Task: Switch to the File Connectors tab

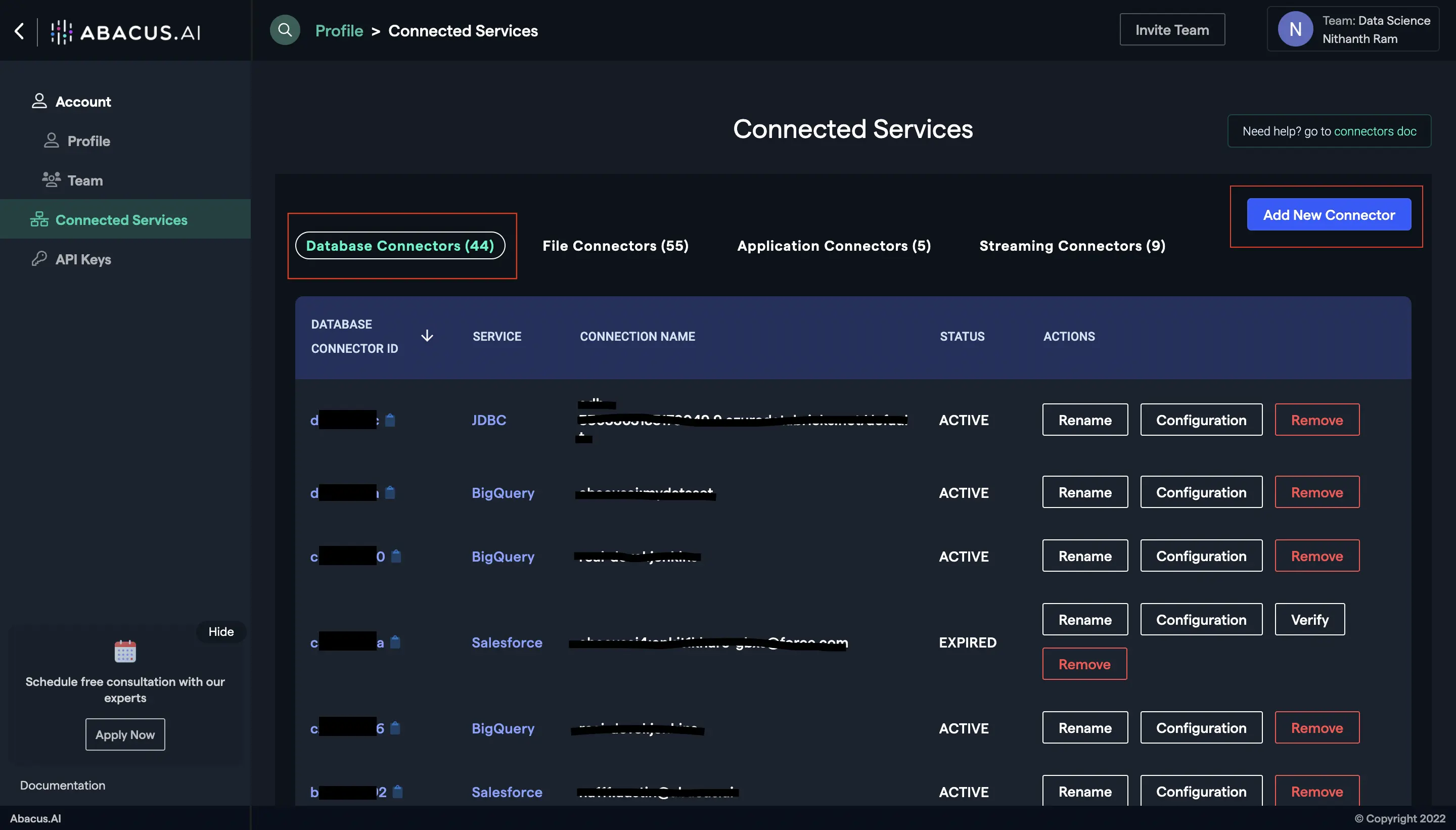Action: [x=615, y=246]
